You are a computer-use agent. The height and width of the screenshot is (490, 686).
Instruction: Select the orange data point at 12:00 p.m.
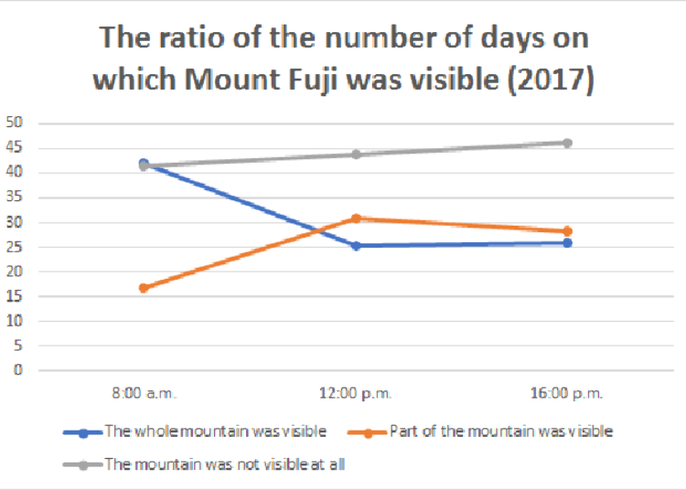[356, 218]
